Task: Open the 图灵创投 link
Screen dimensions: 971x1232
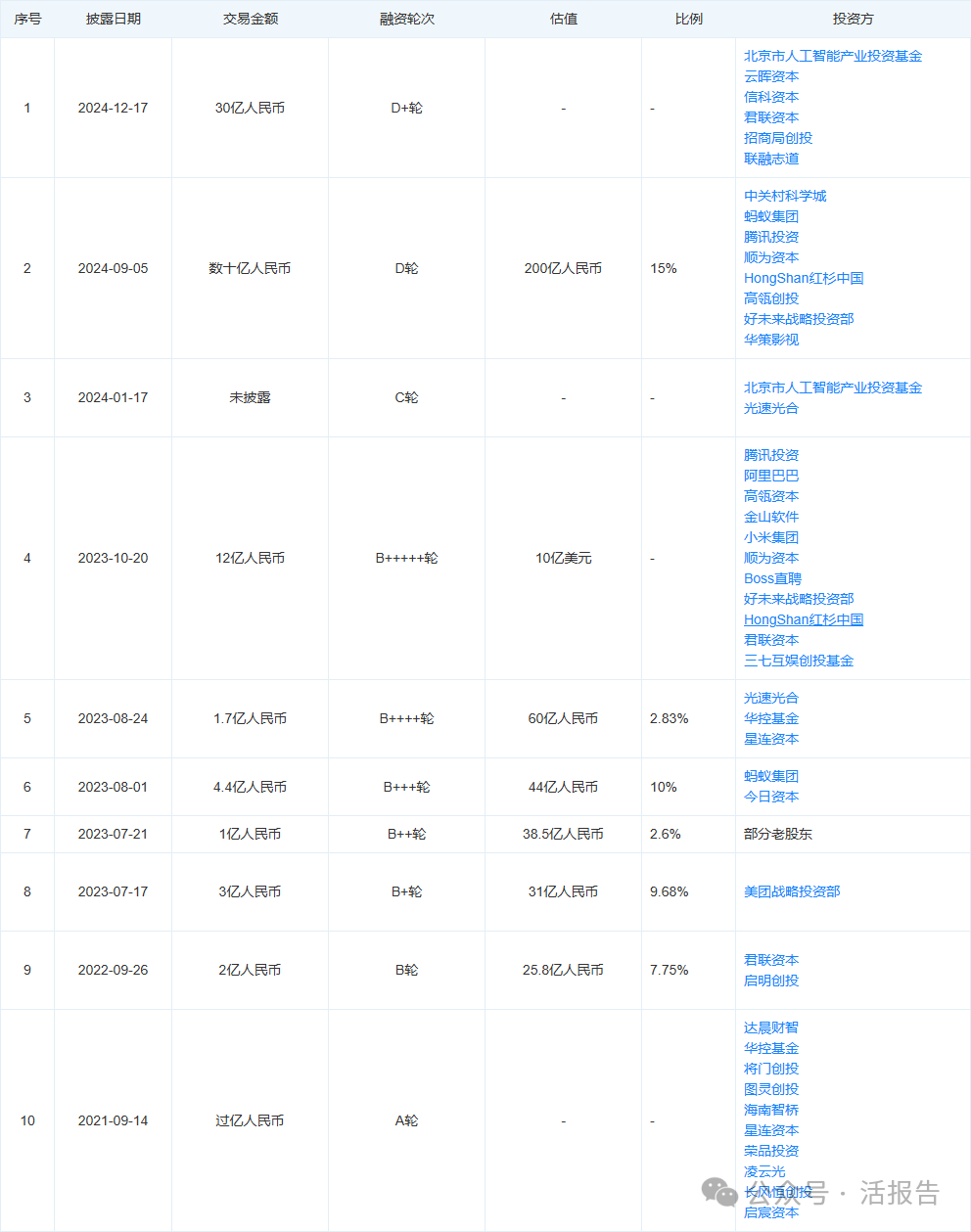Action: 771,1089
